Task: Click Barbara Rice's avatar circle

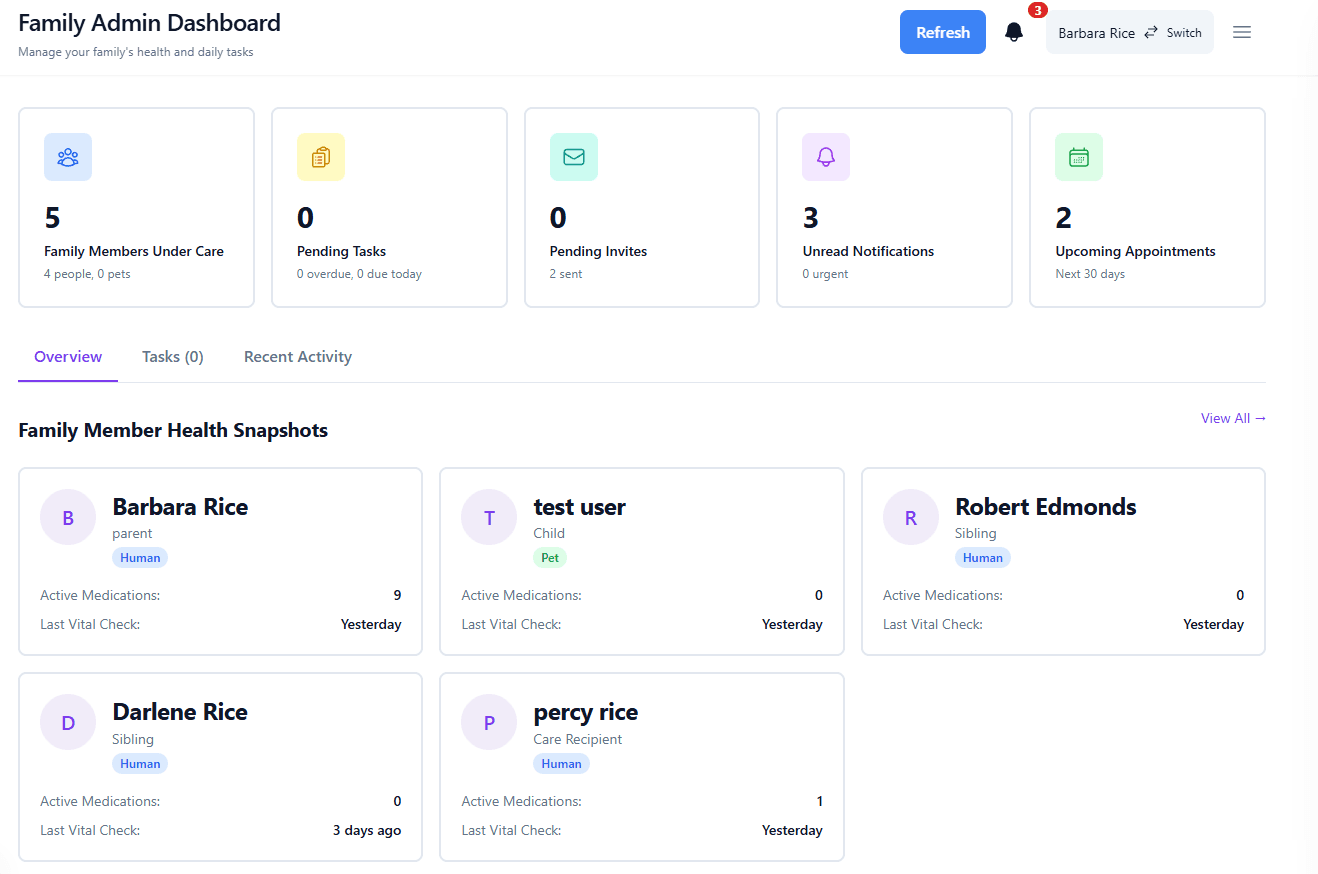Action: pos(67,516)
